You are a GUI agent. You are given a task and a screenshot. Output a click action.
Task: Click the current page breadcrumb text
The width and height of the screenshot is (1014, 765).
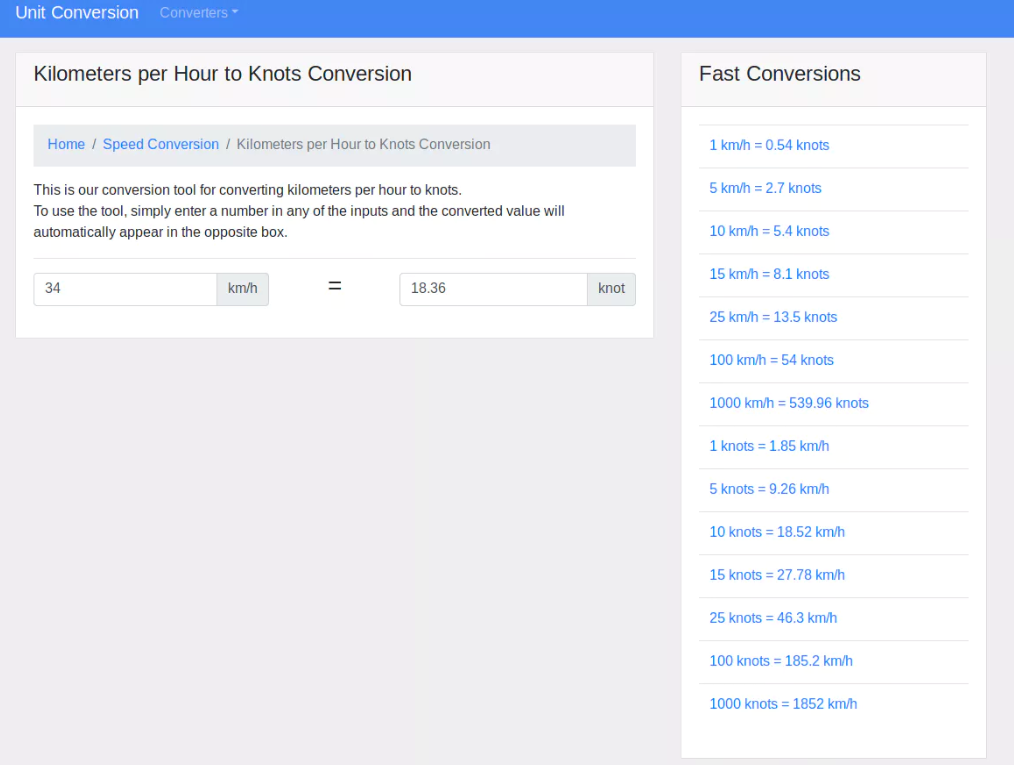363,144
